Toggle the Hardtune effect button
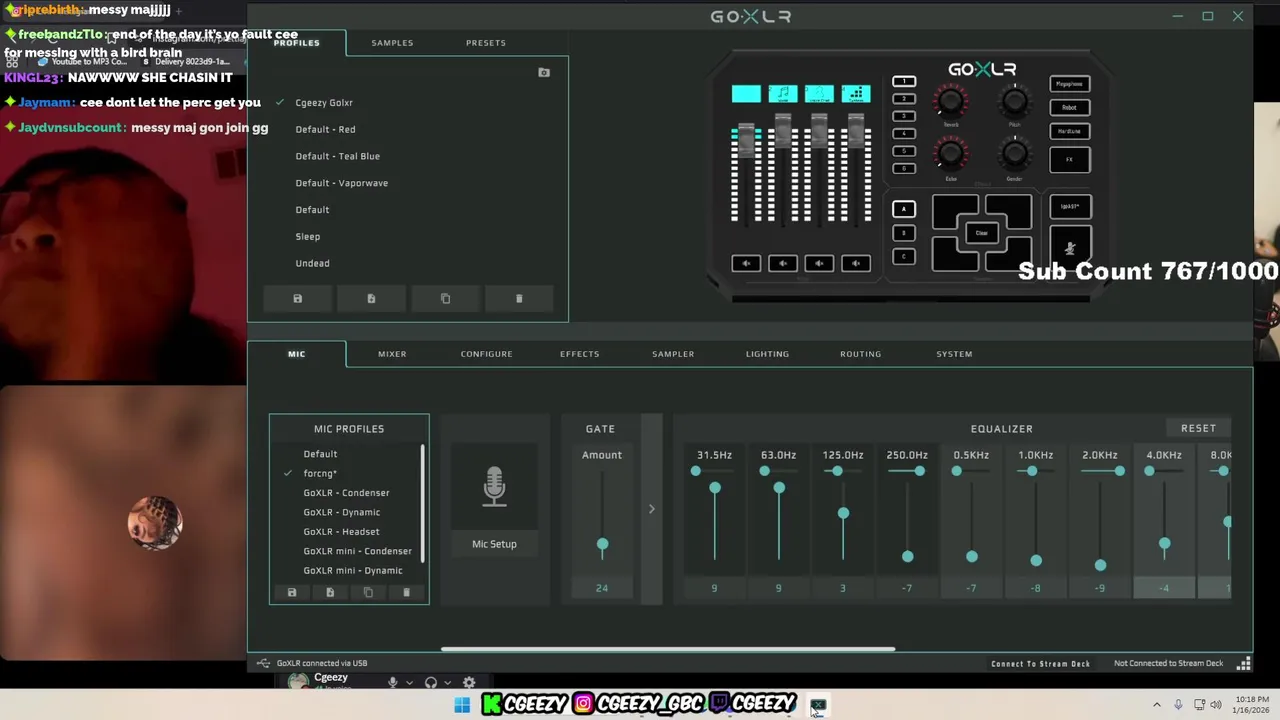Image resolution: width=1280 pixels, height=720 pixels. point(1070,132)
